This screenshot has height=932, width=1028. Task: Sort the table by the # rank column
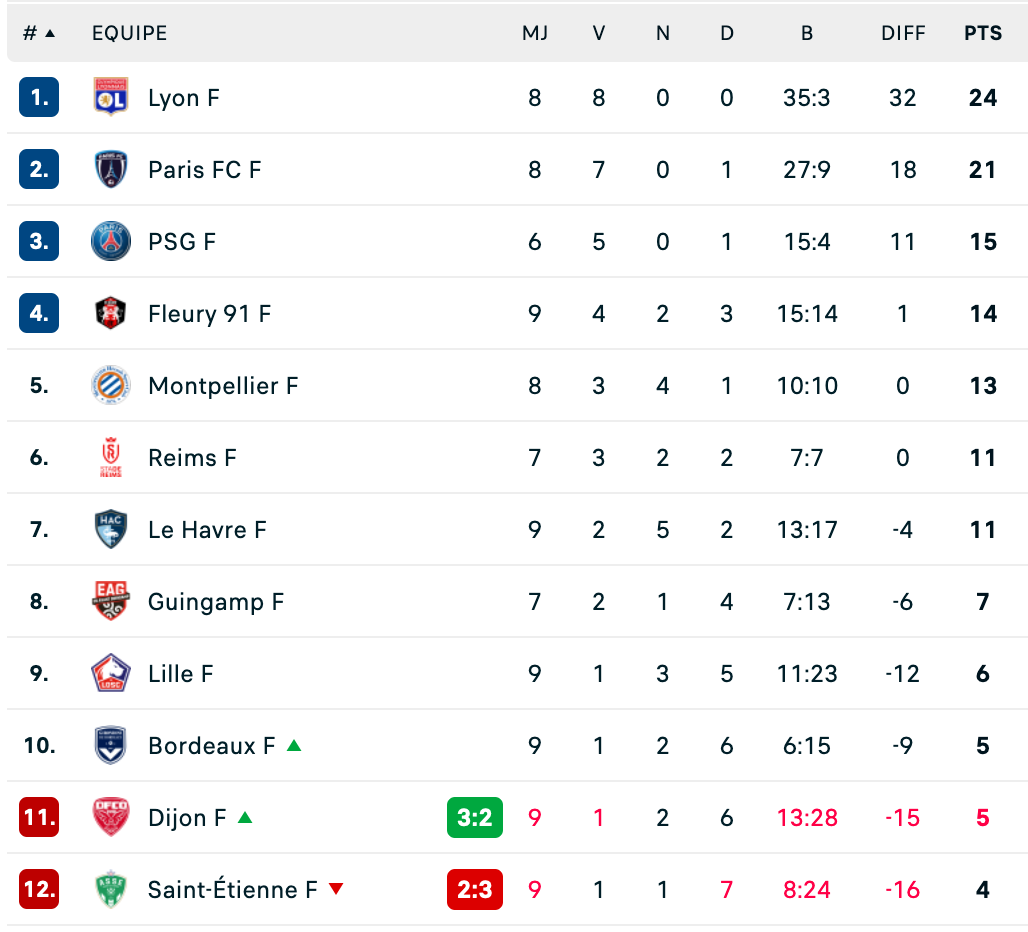30,33
